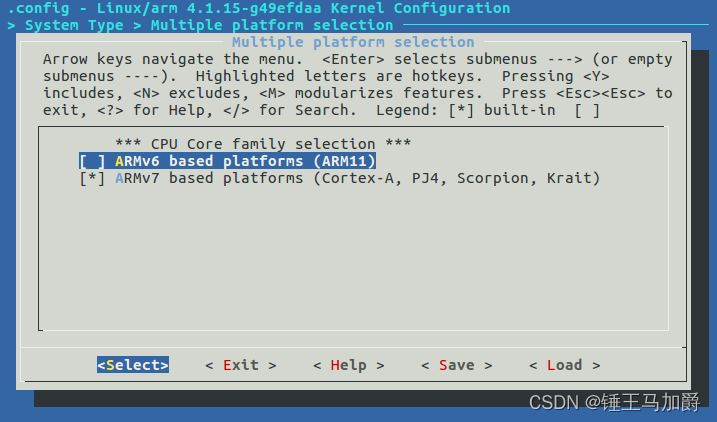Screen dimensions: 717x422
Task: Click the < Save > button
Action: click(456, 365)
